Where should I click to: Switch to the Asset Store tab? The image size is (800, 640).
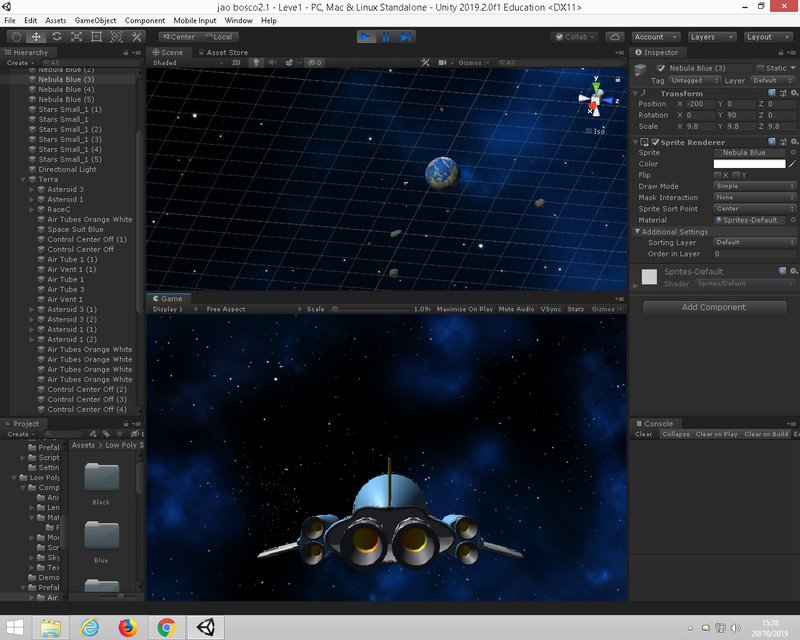(x=226, y=52)
